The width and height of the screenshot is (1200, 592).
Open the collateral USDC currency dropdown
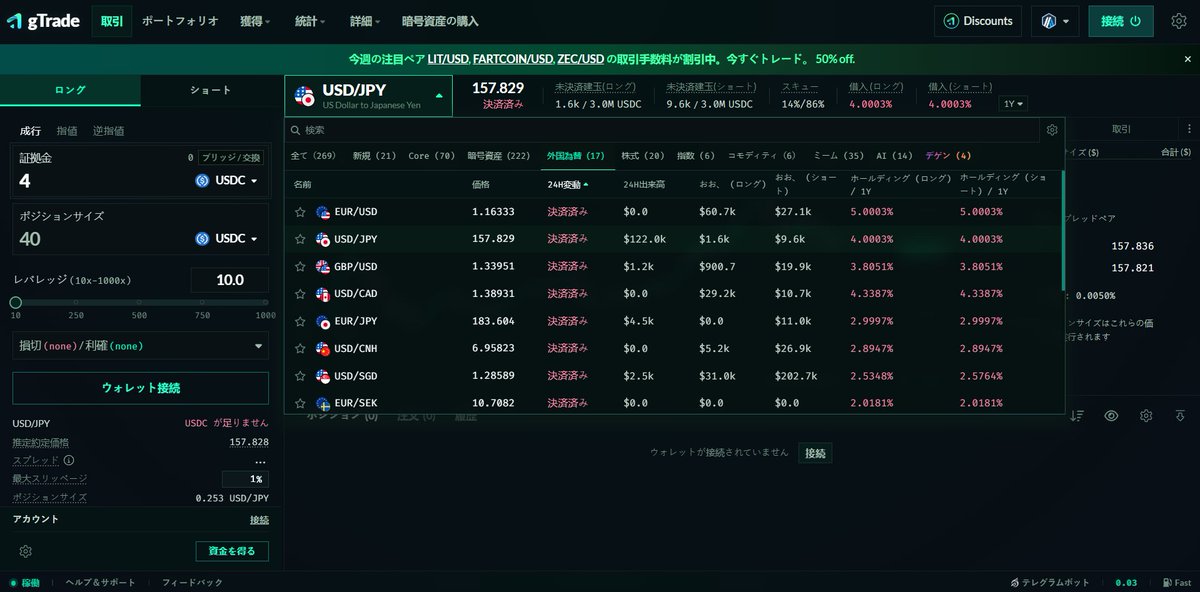pyautogui.click(x=227, y=181)
